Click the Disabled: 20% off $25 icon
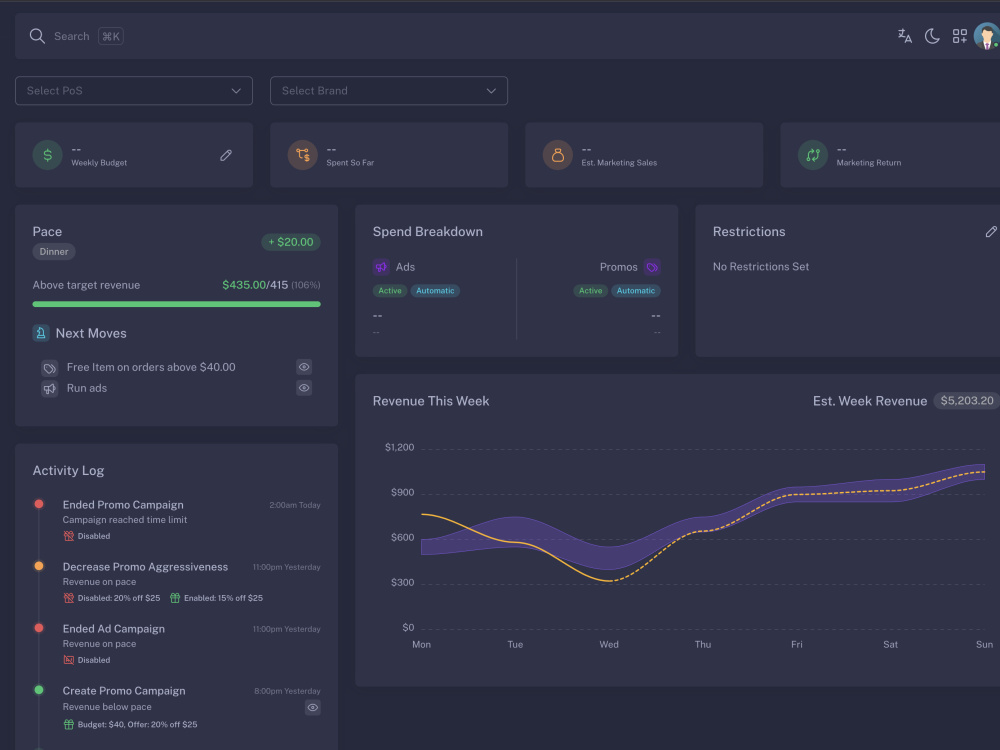The width and height of the screenshot is (1000, 750). (68, 598)
